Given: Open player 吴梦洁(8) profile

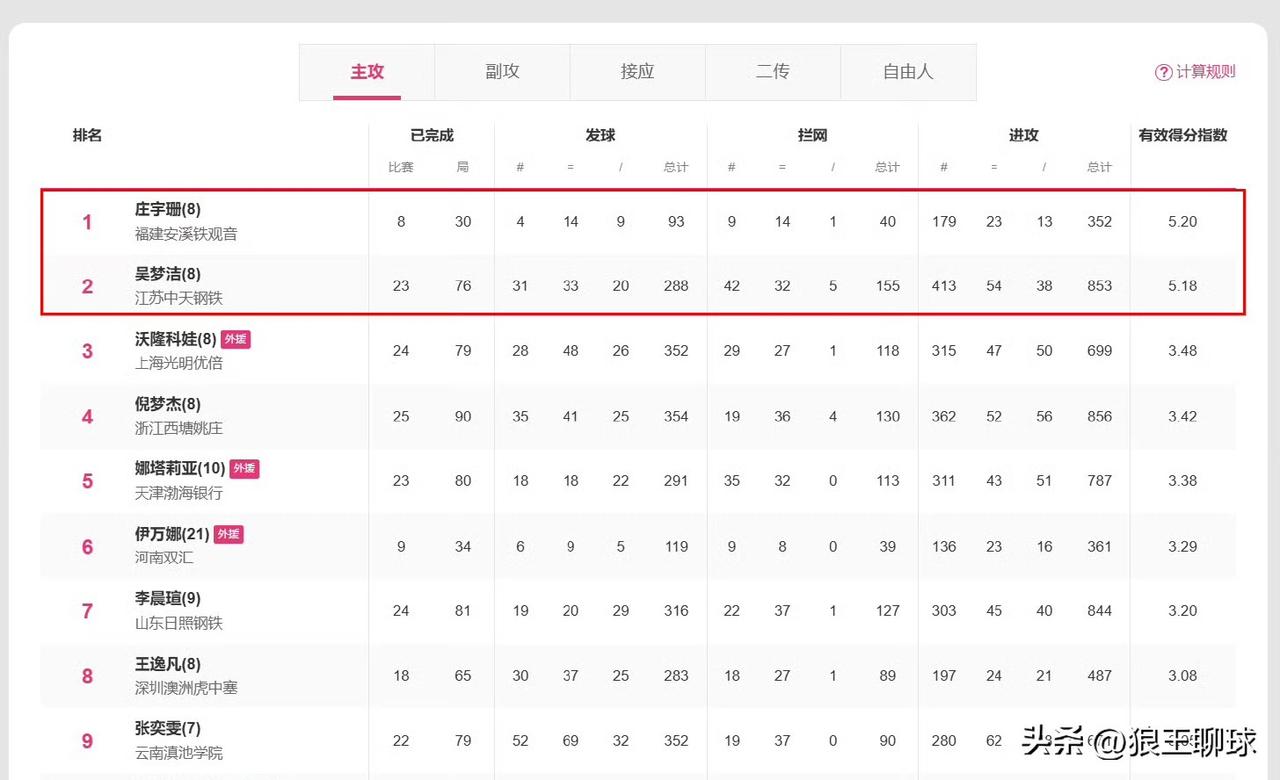Looking at the screenshot, I should point(168,274).
